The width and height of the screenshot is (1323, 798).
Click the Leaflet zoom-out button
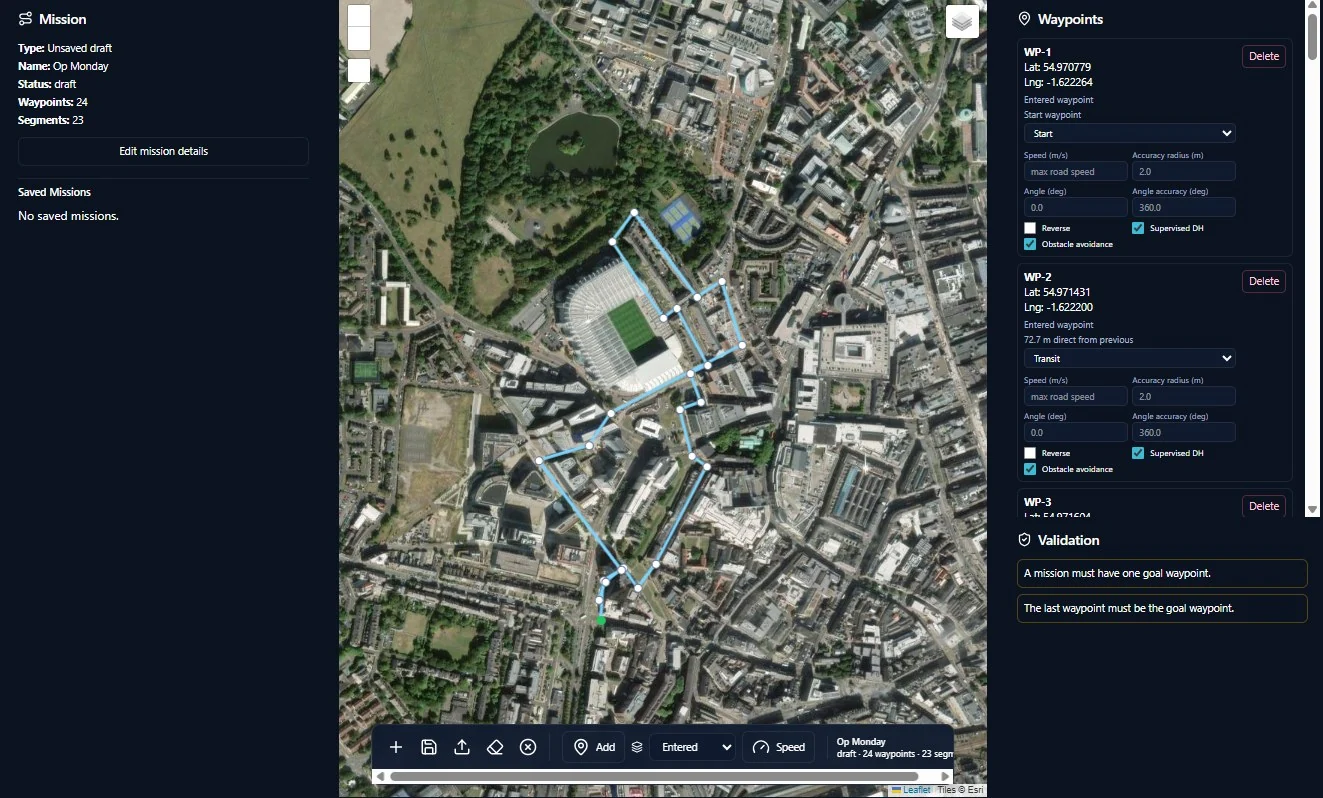pos(358,38)
